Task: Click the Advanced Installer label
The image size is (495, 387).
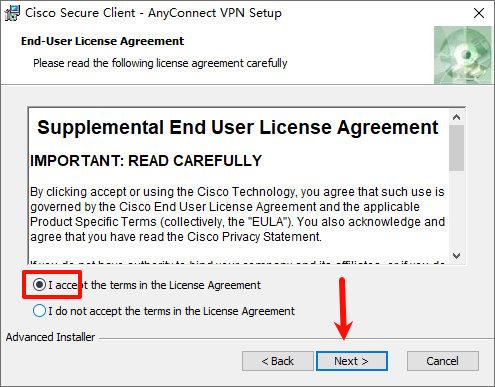Action: pyautogui.click(x=50, y=337)
